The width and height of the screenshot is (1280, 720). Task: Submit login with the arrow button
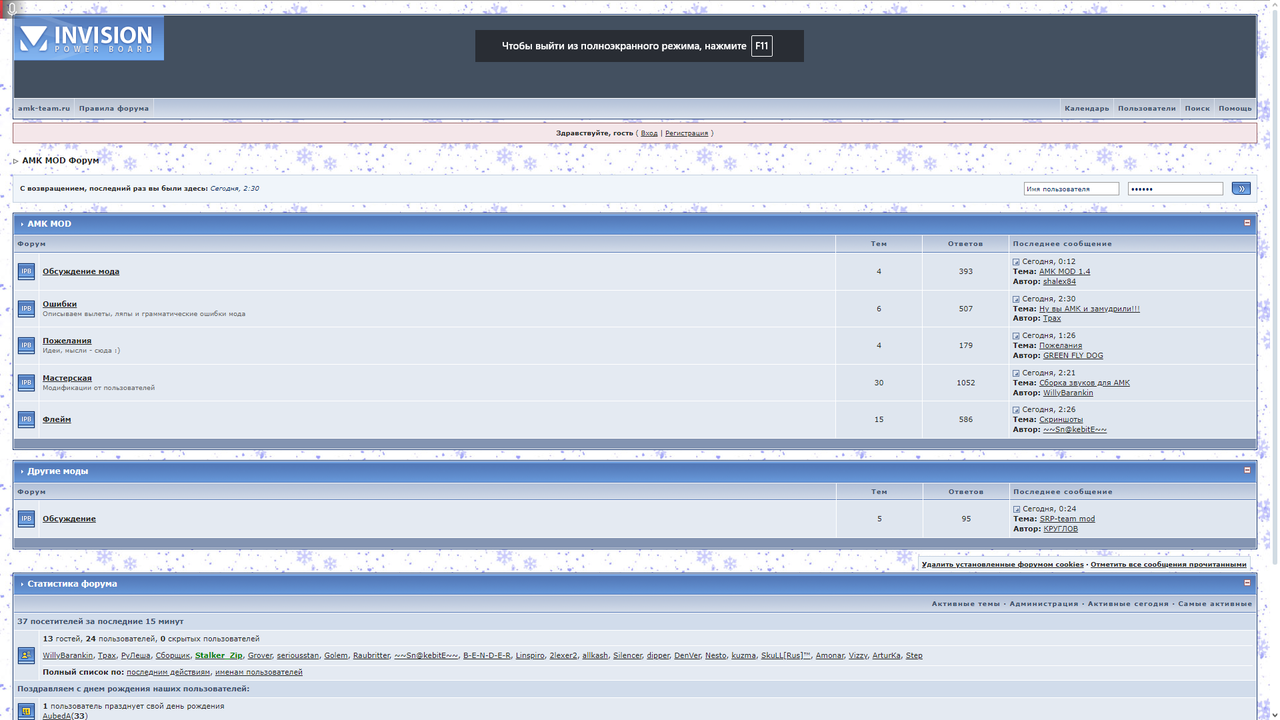[x=1241, y=188]
